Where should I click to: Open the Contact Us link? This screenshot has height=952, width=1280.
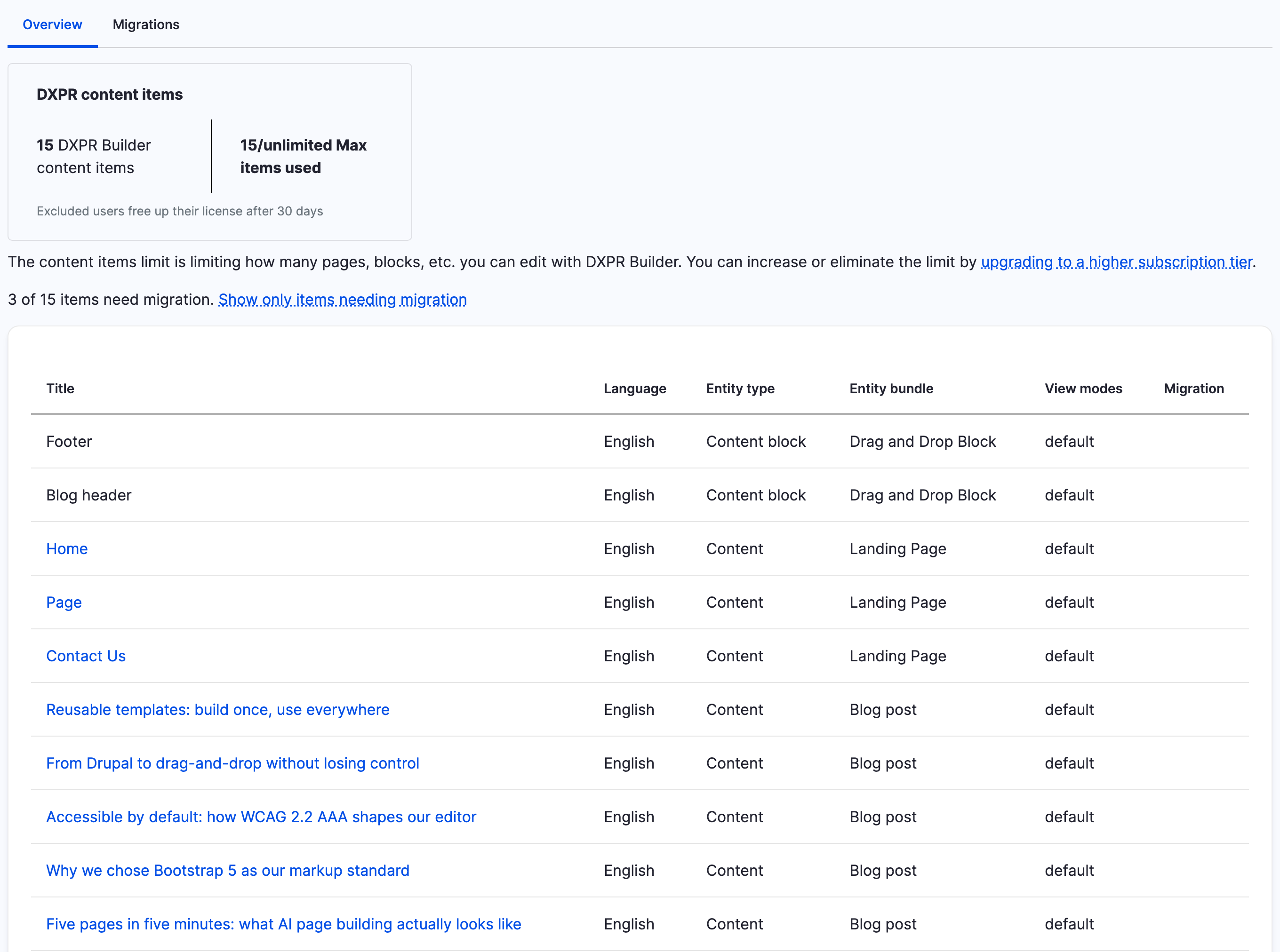click(86, 656)
